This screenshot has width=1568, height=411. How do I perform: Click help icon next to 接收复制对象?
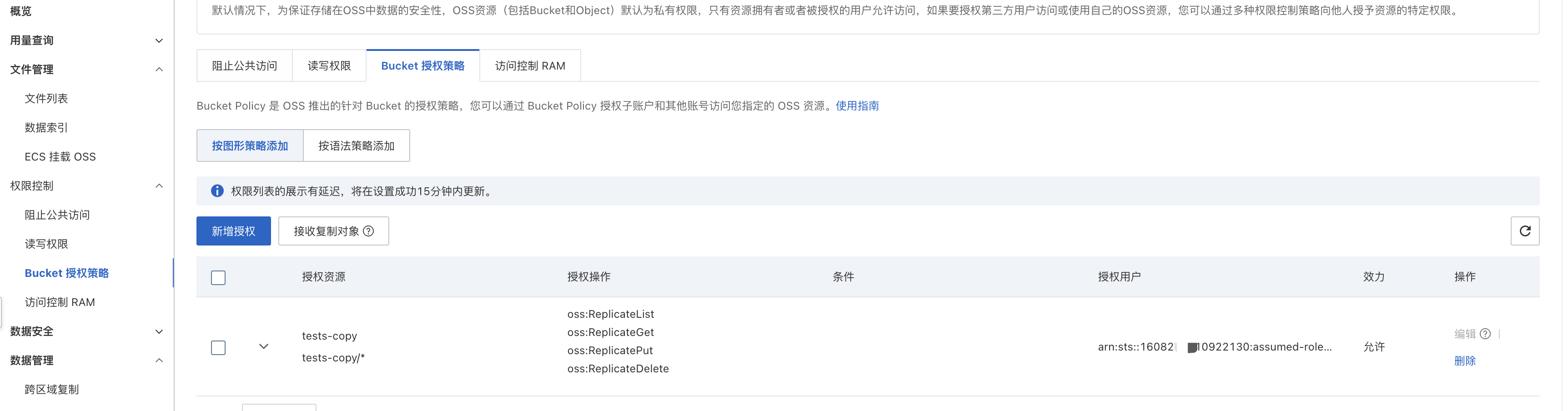(x=369, y=231)
